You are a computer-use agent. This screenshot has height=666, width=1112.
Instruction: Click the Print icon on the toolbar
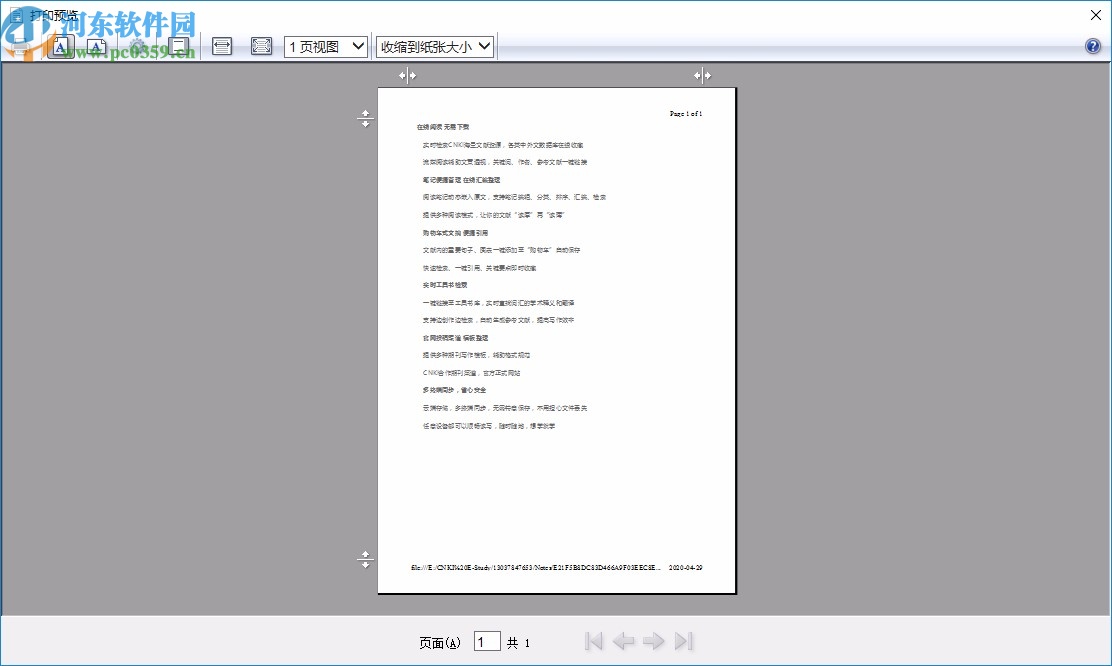18,46
